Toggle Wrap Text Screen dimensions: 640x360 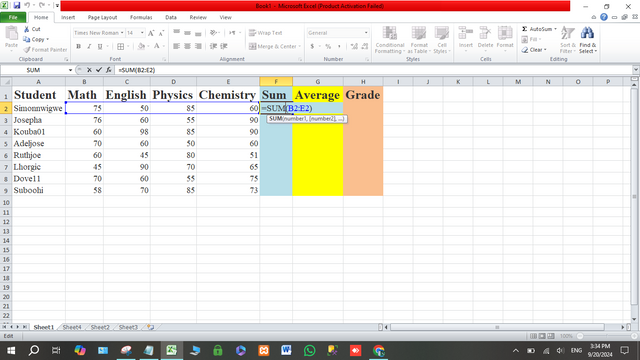[266, 33]
